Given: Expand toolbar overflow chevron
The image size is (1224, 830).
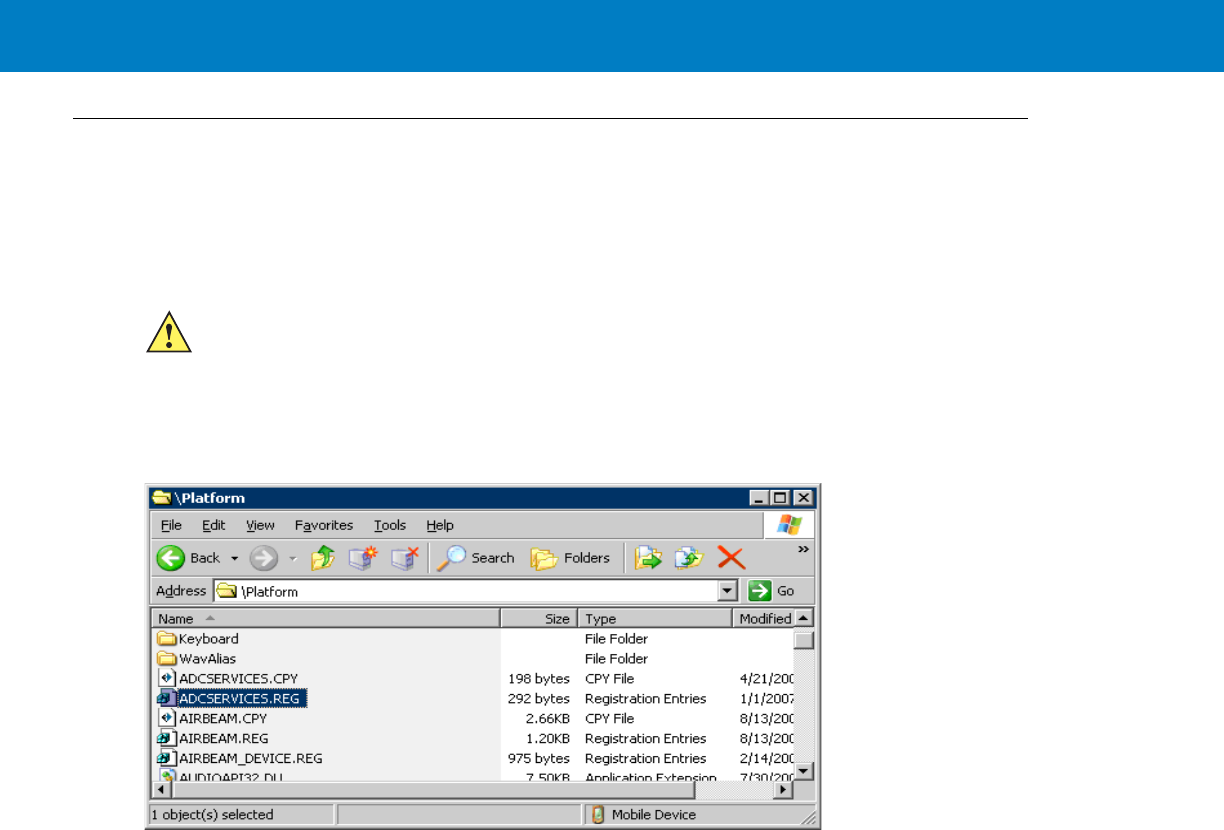Looking at the screenshot, I should [803, 550].
